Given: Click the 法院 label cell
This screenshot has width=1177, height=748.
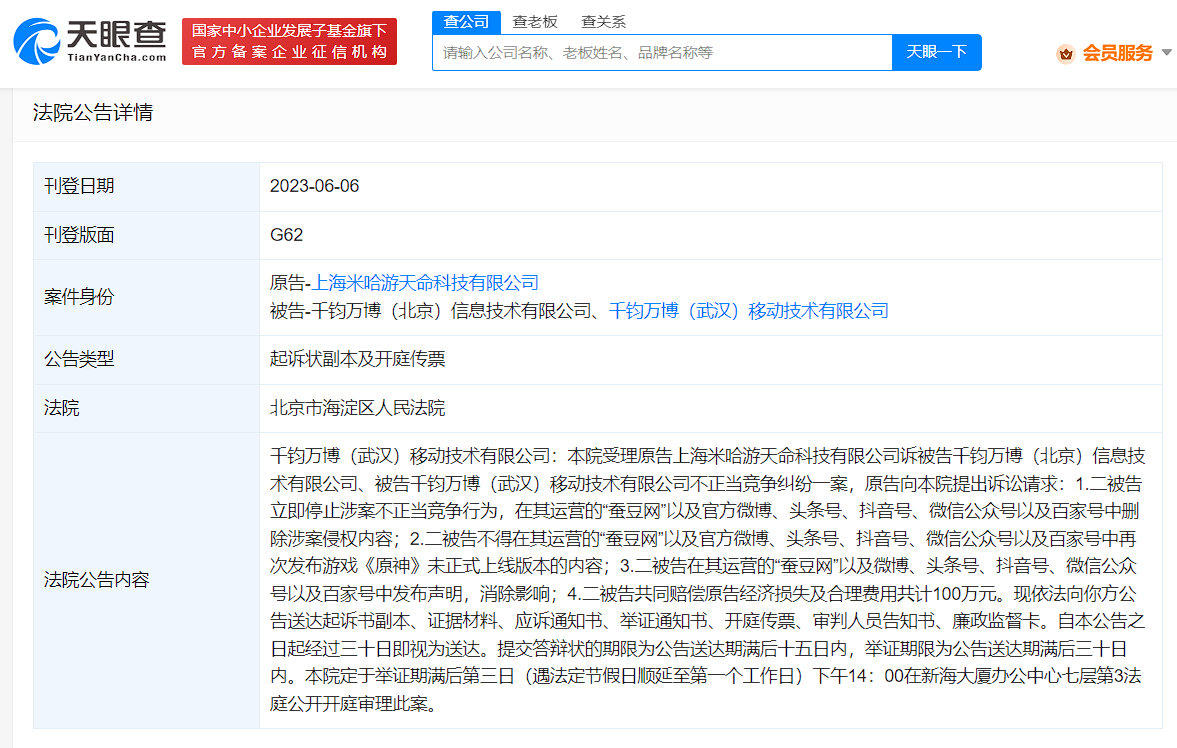Looking at the screenshot, I should [x=146, y=408].
